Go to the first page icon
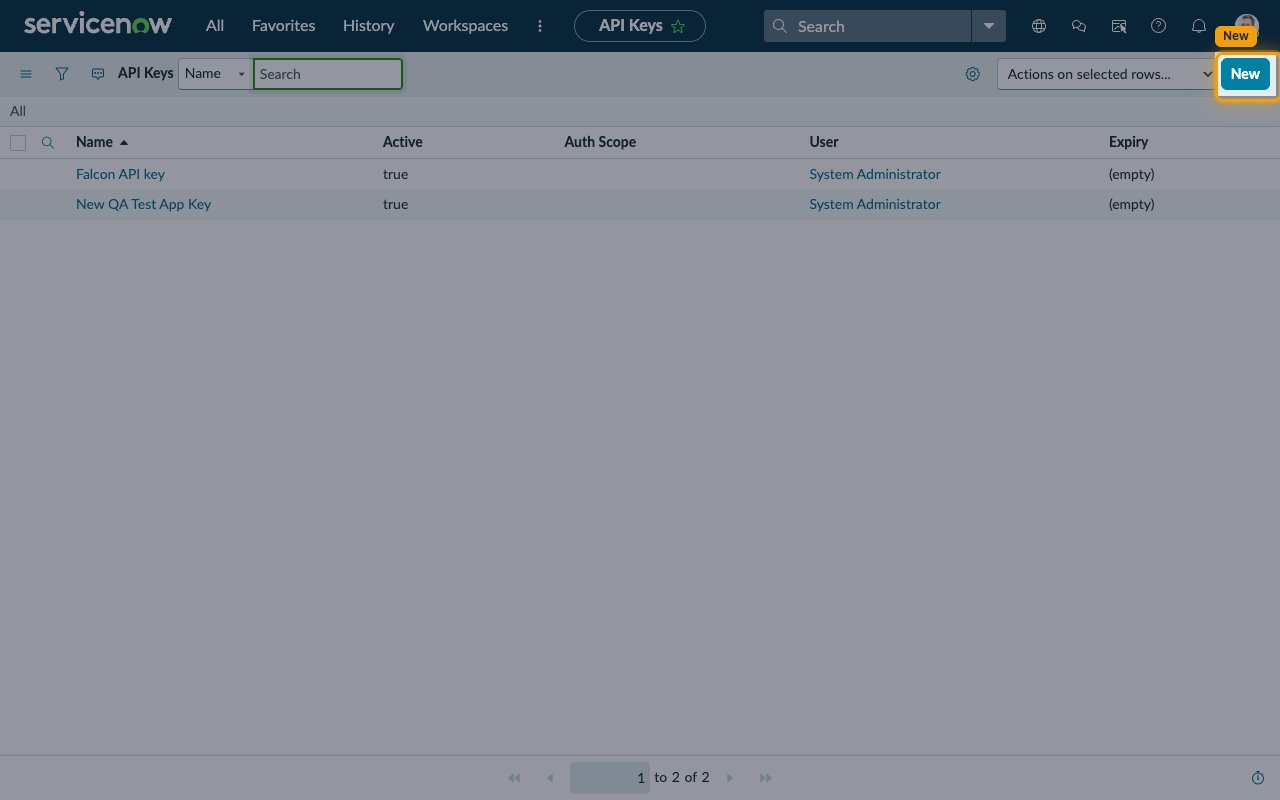Screen dimensions: 1280x800 click(514, 778)
